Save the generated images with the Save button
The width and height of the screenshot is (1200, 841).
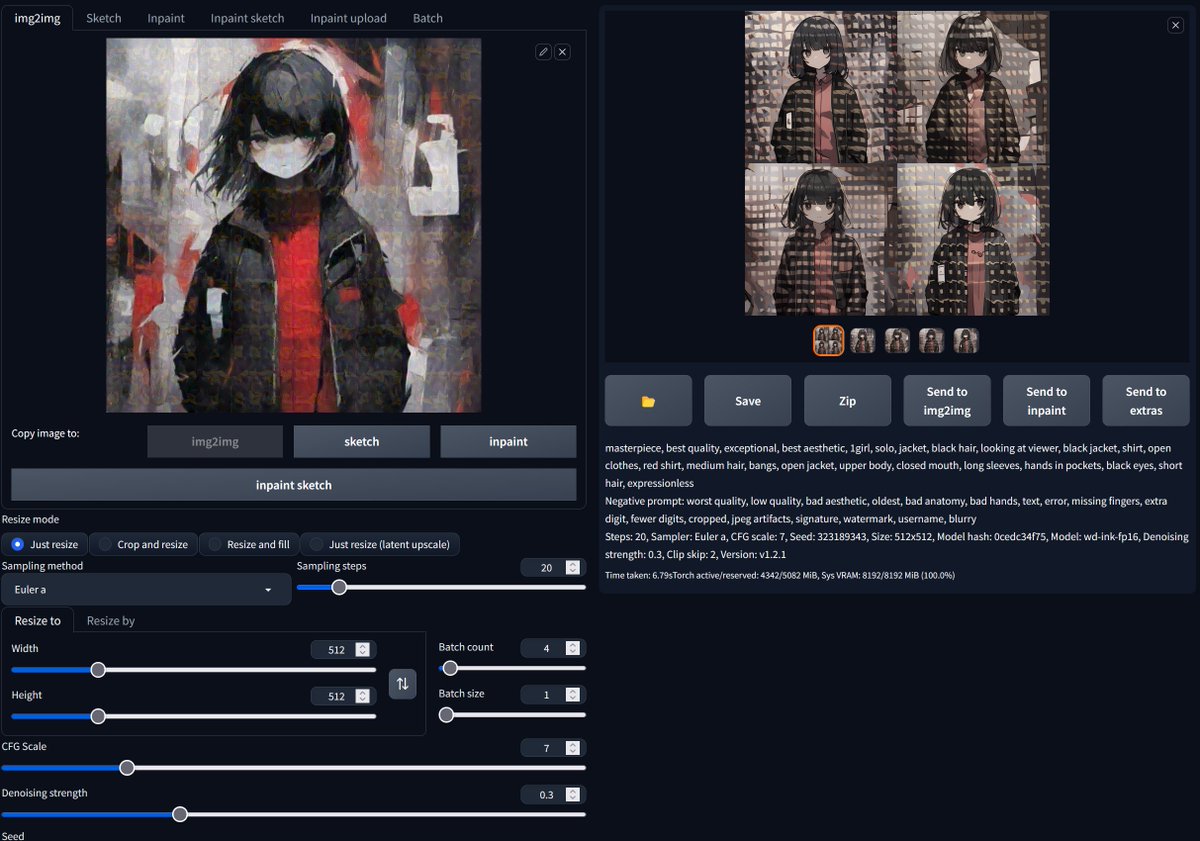click(747, 400)
